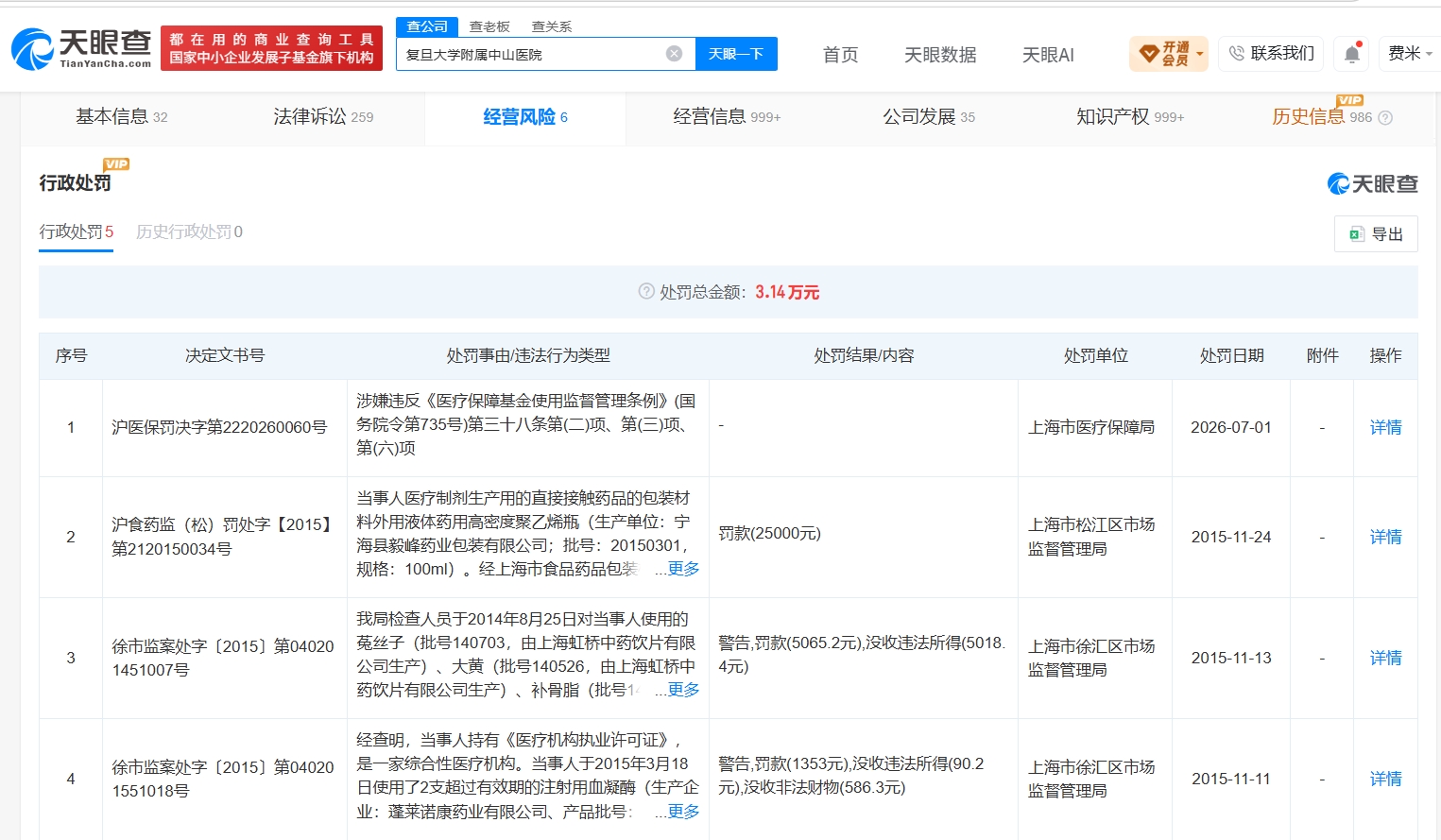The height and width of the screenshot is (840, 1441).
Task: Click the 联系我们 button
Action: pyautogui.click(x=1271, y=54)
